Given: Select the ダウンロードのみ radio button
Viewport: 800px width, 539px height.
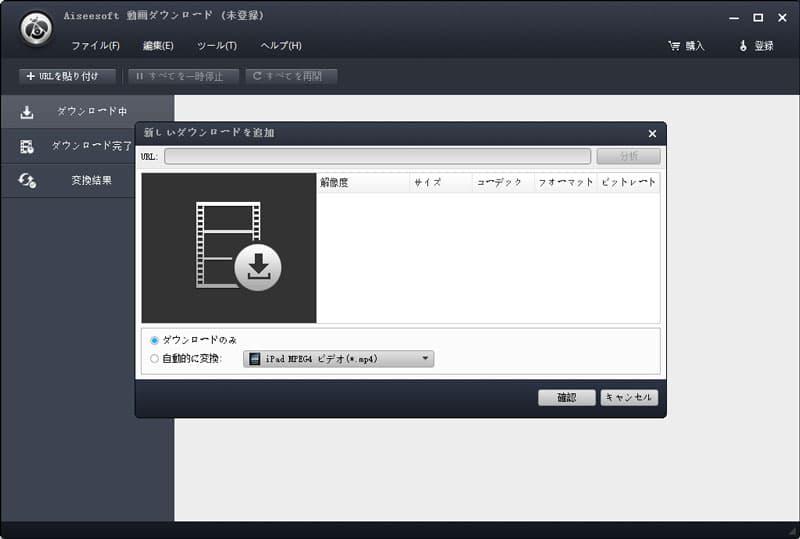Looking at the screenshot, I should coord(155,340).
